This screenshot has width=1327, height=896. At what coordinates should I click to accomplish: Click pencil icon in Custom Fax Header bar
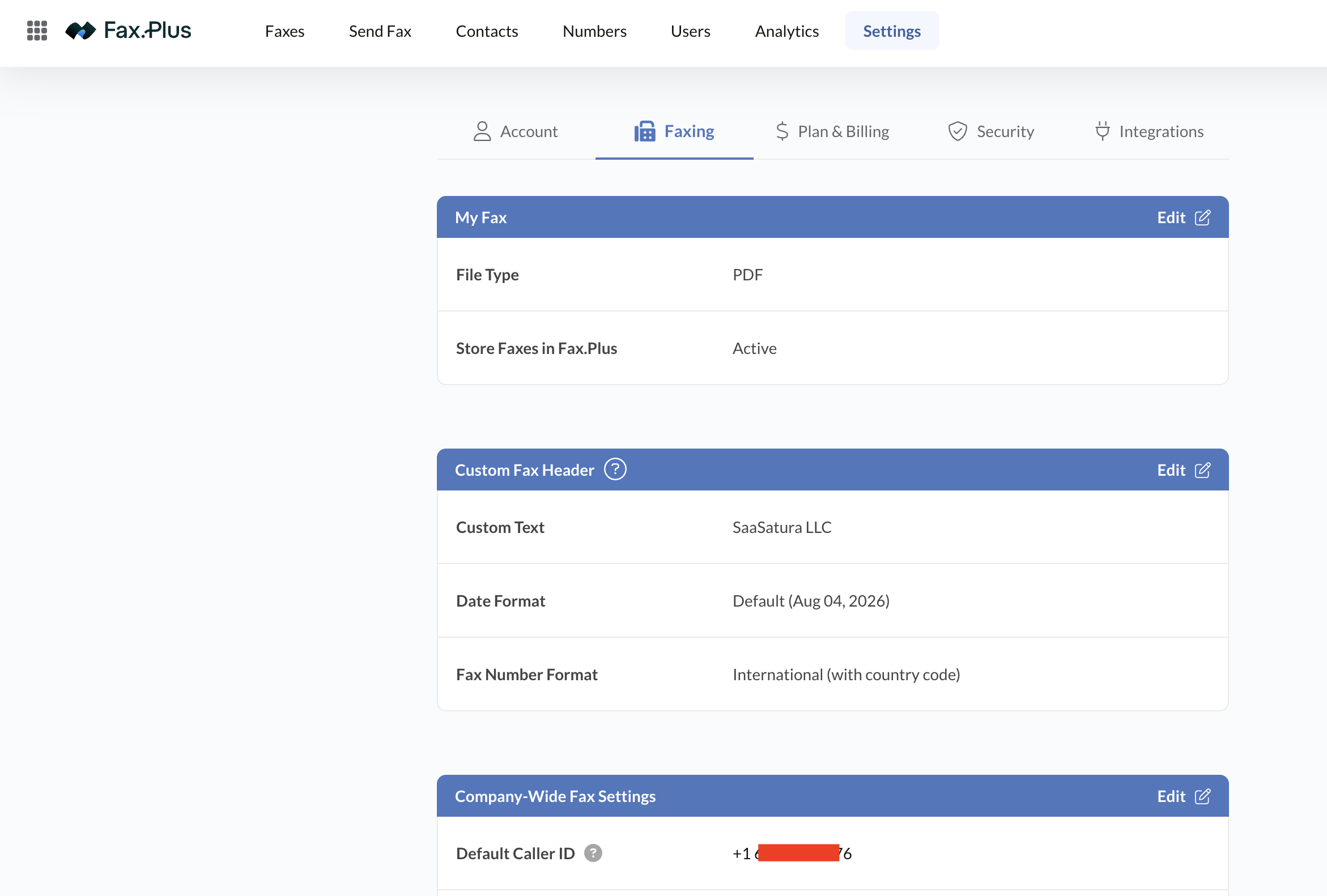1202,470
